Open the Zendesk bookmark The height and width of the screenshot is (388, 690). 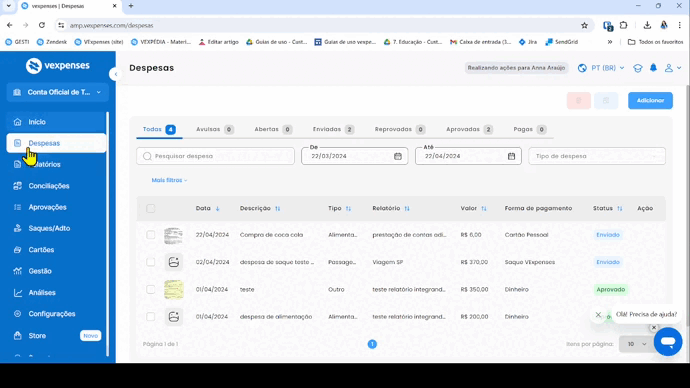52,42
